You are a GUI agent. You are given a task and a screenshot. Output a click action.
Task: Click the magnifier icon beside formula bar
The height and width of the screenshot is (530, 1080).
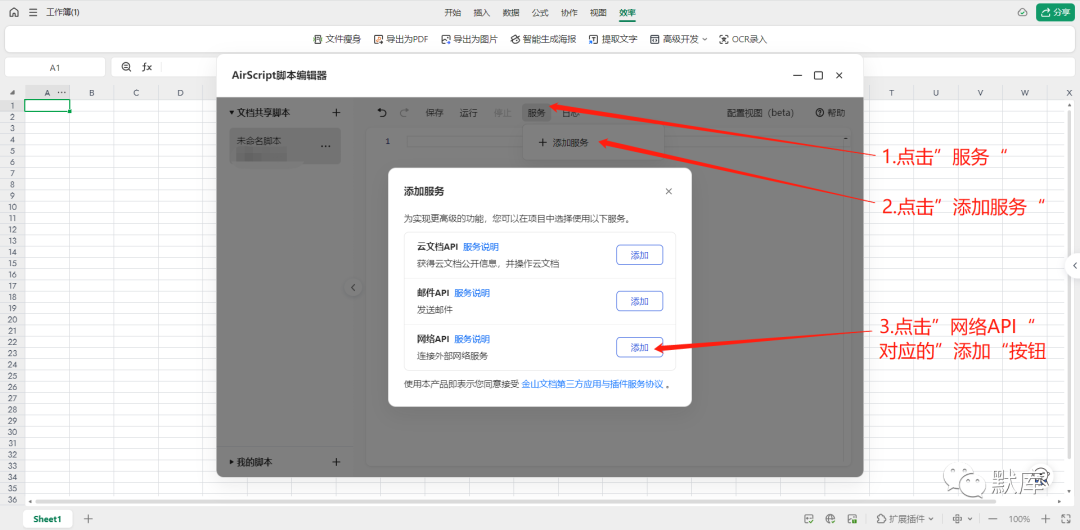point(126,67)
